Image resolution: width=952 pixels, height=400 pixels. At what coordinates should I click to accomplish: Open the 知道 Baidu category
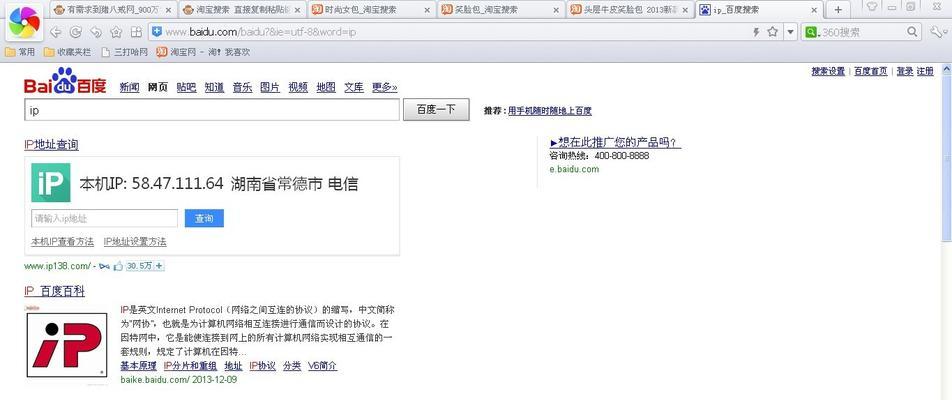pyautogui.click(x=214, y=87)
